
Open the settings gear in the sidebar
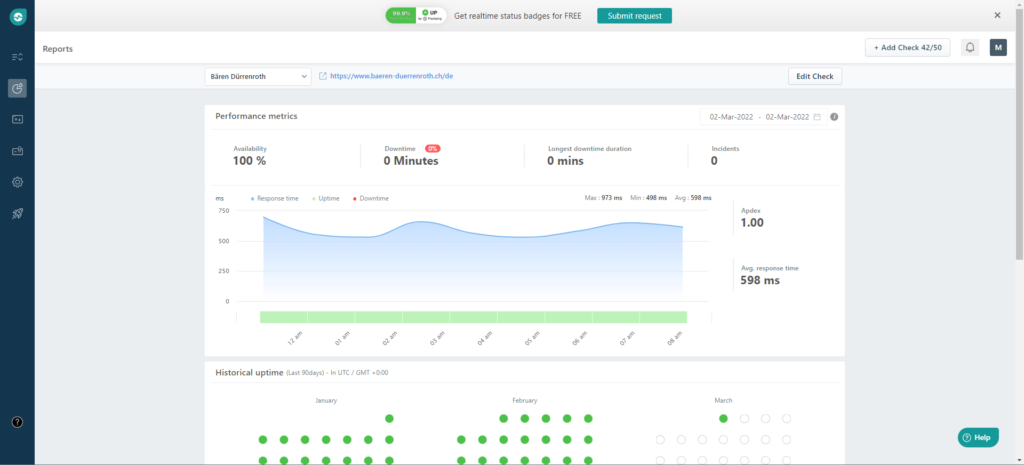pyautogui.click(x=17, y=182)
